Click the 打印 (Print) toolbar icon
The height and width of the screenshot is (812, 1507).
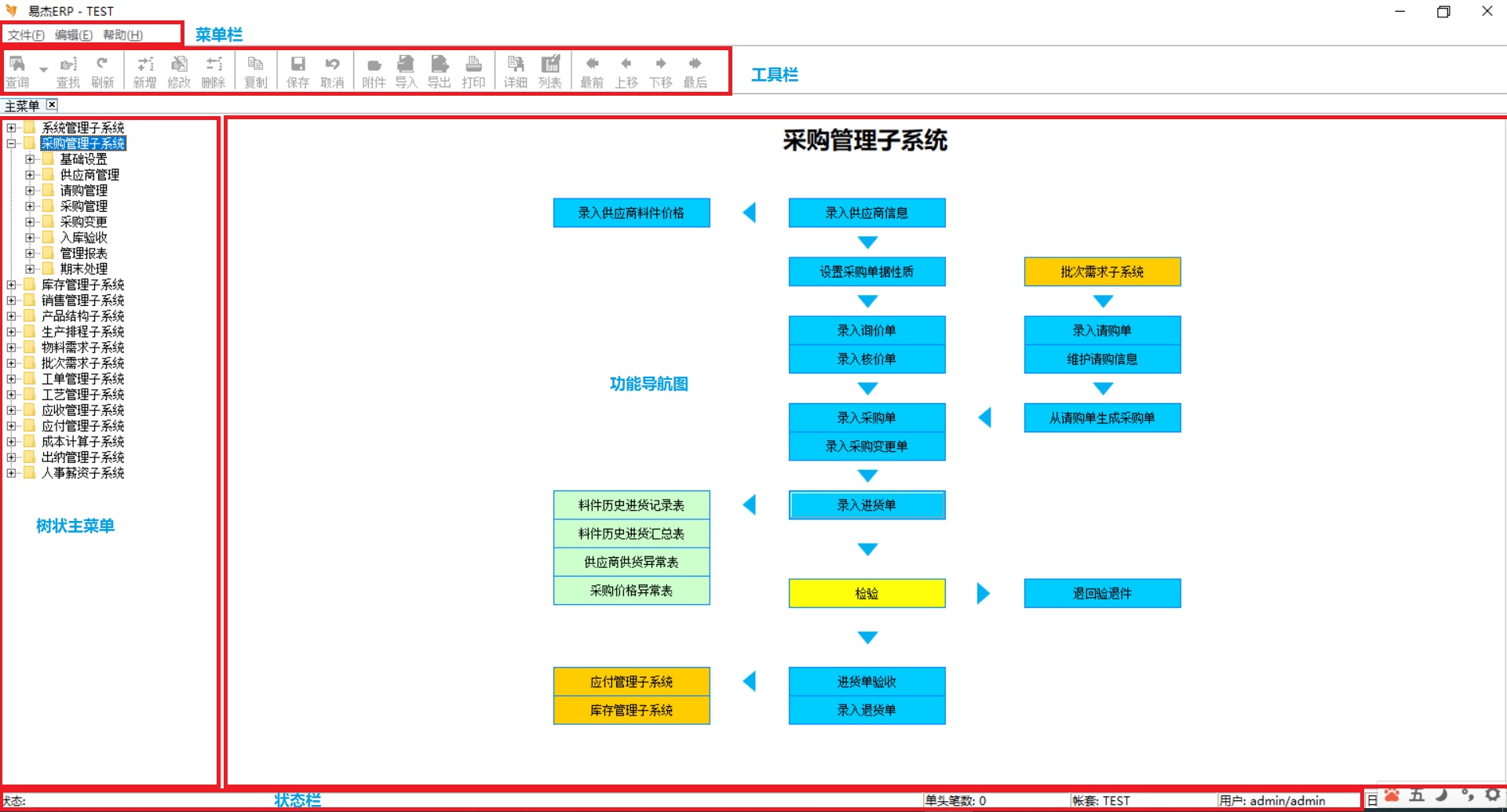pyautogui.click(x=473, y=71)
